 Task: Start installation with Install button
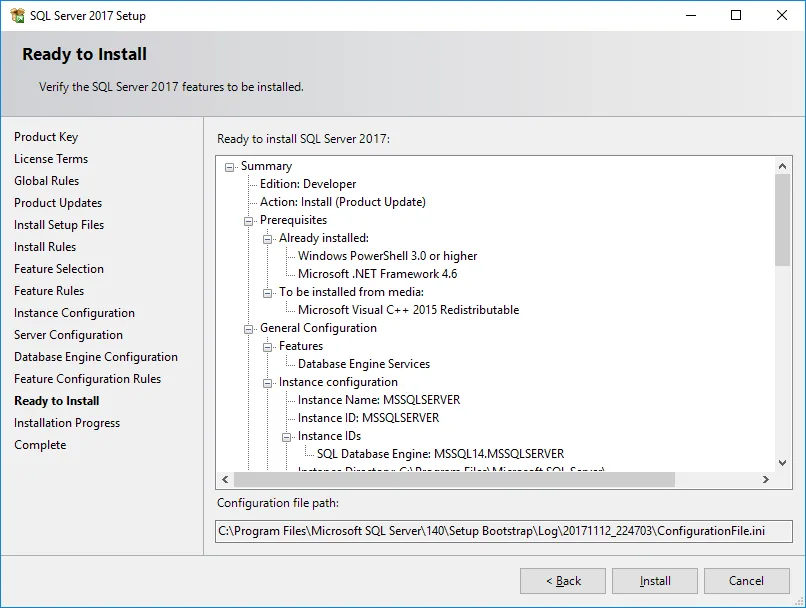655,581
